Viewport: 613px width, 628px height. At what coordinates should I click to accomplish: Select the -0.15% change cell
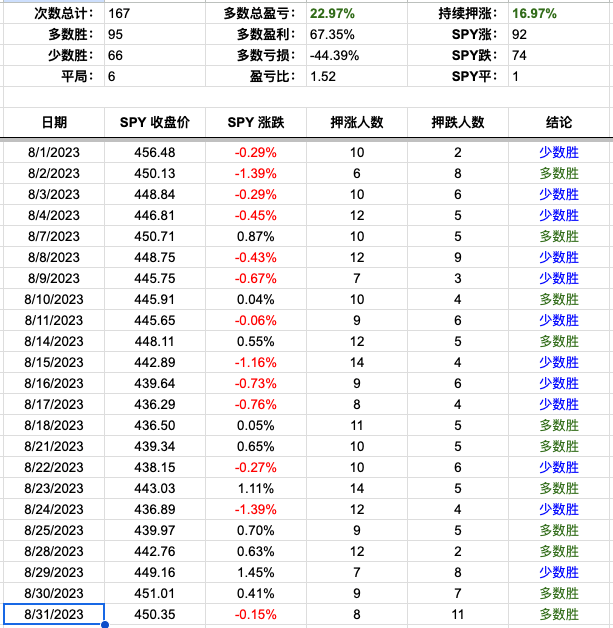tap(256, 614)
